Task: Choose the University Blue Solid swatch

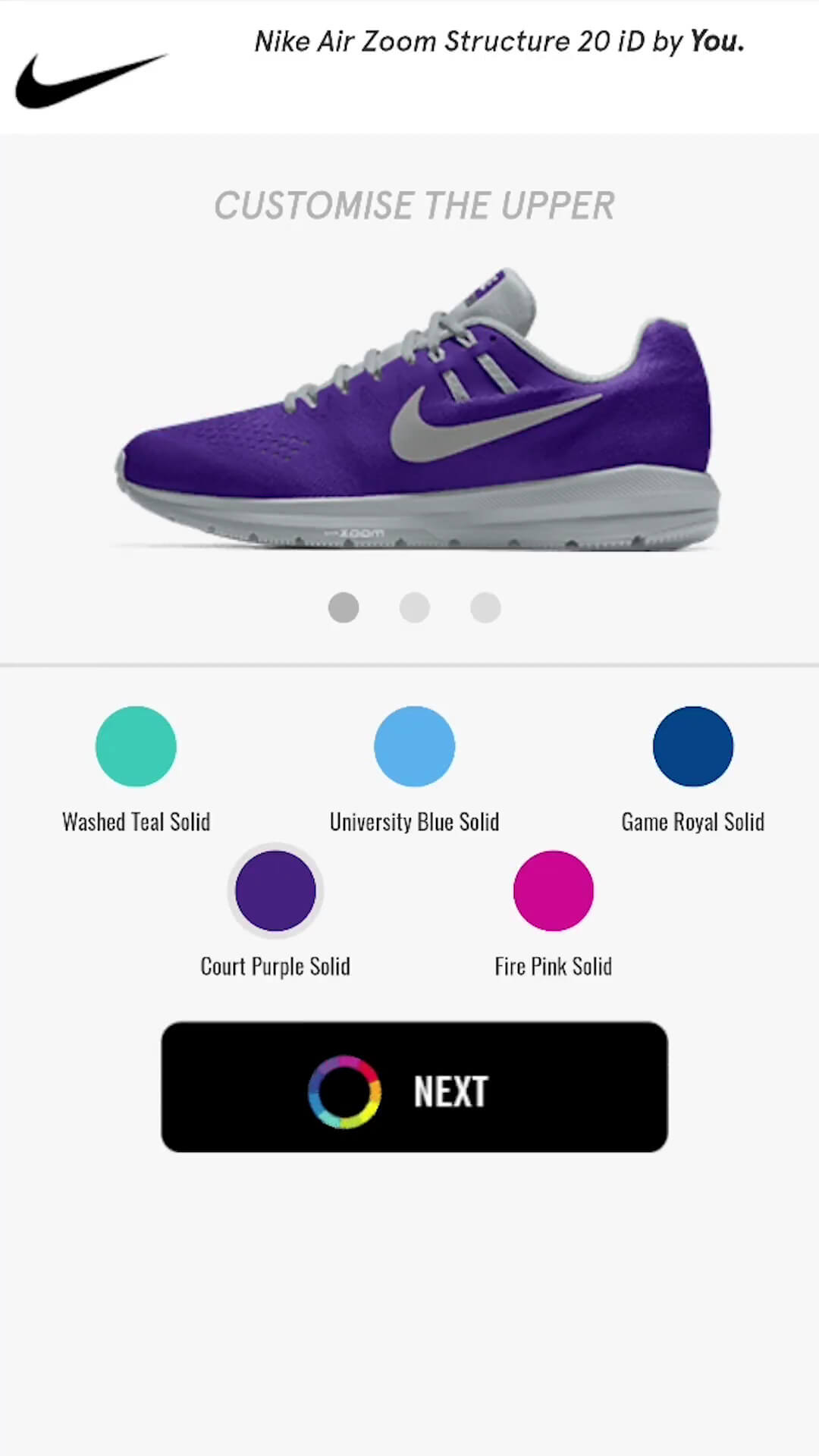Action: point(414,746)
